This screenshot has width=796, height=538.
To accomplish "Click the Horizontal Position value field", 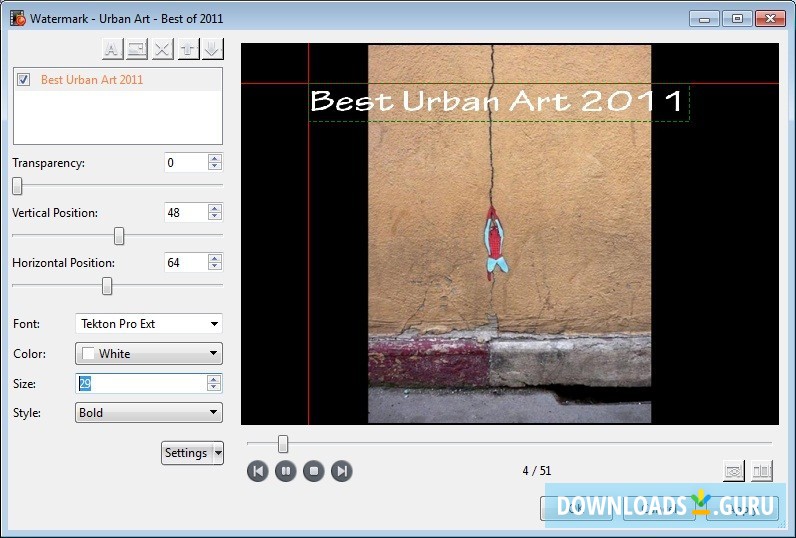I will 186,262.
